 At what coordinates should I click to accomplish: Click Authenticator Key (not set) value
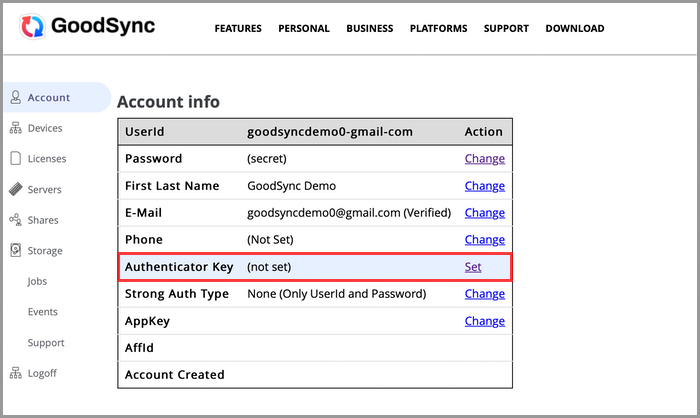(269, 267)
